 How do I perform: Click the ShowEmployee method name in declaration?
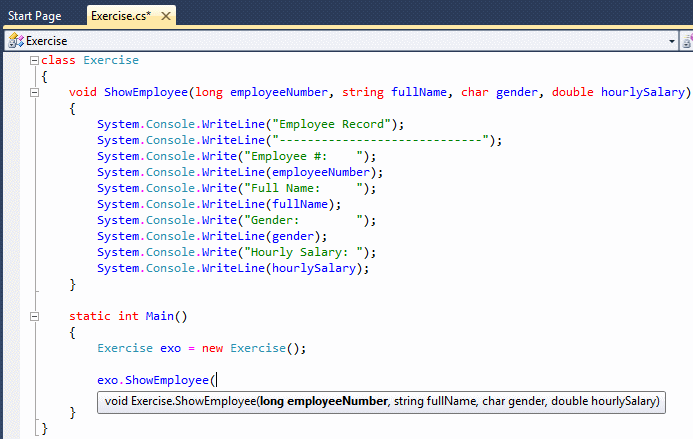pyautogui.click(x=146, y=92)
